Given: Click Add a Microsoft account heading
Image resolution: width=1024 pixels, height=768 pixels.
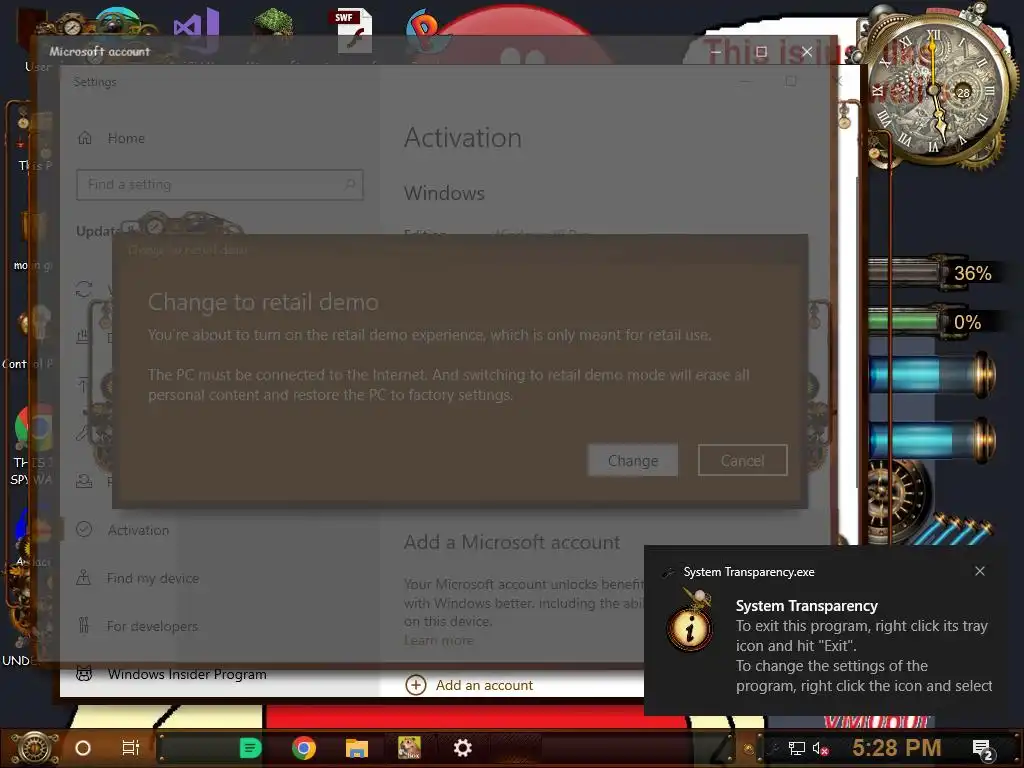Looking at the screenshot, I should [511, 542].
